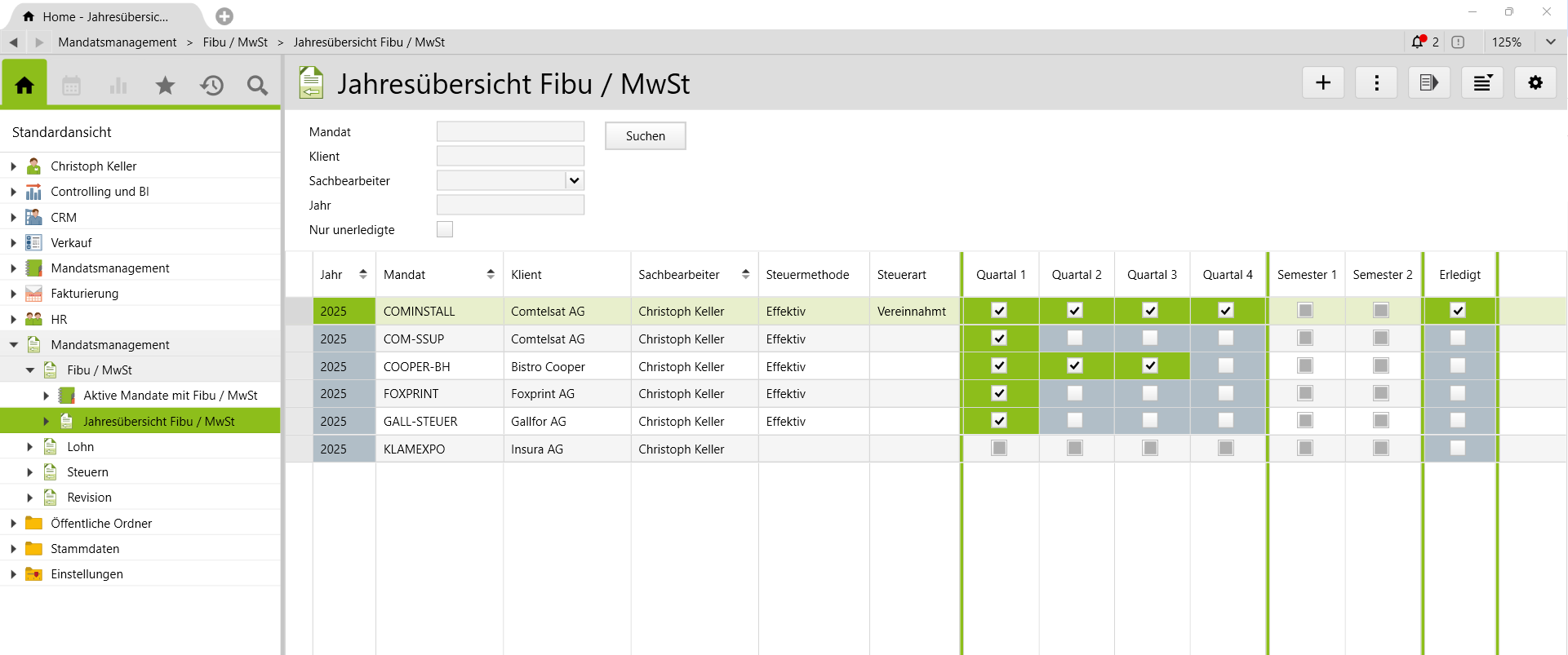Viewport: 1568px width, 655px height.
Task: Open the three-dot more options menu
Action: coord(1376,82)
